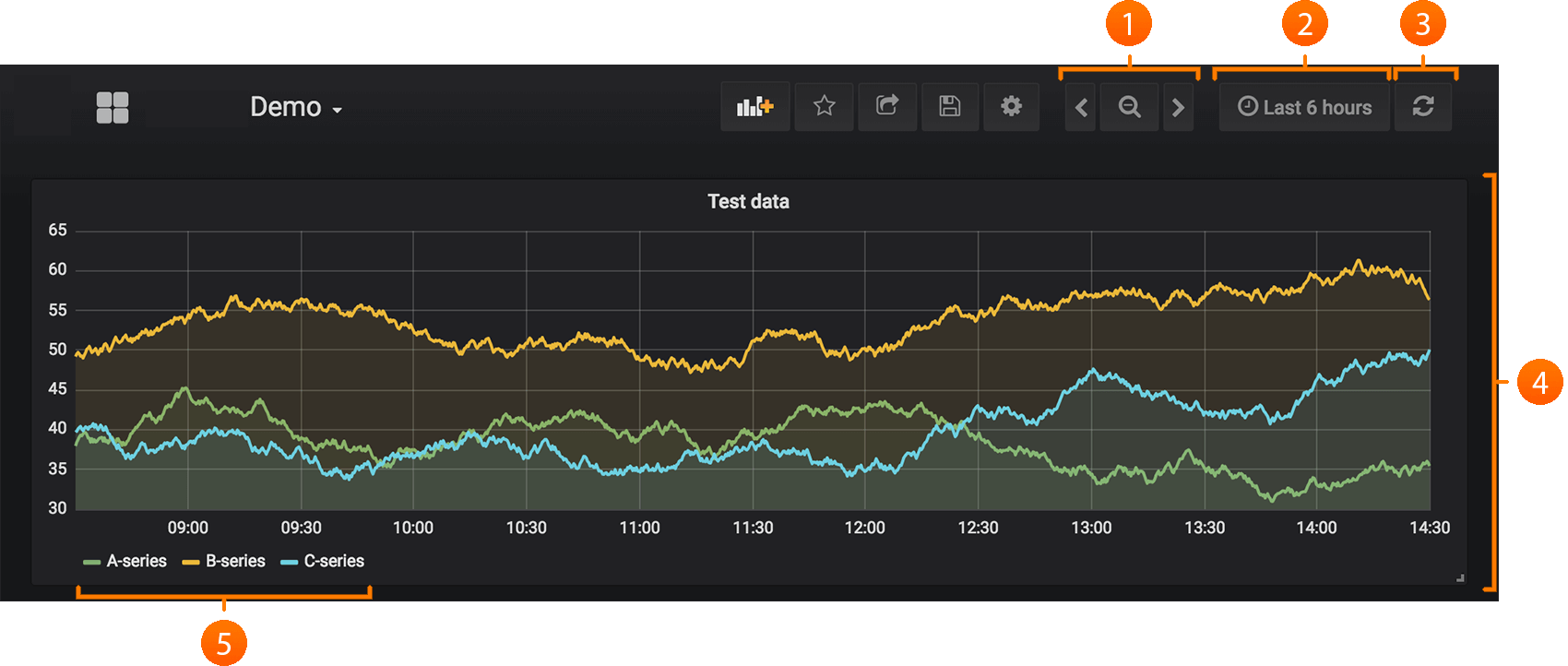
Task: Click the yellow B-series color swatch
Action: click(191, 562)
